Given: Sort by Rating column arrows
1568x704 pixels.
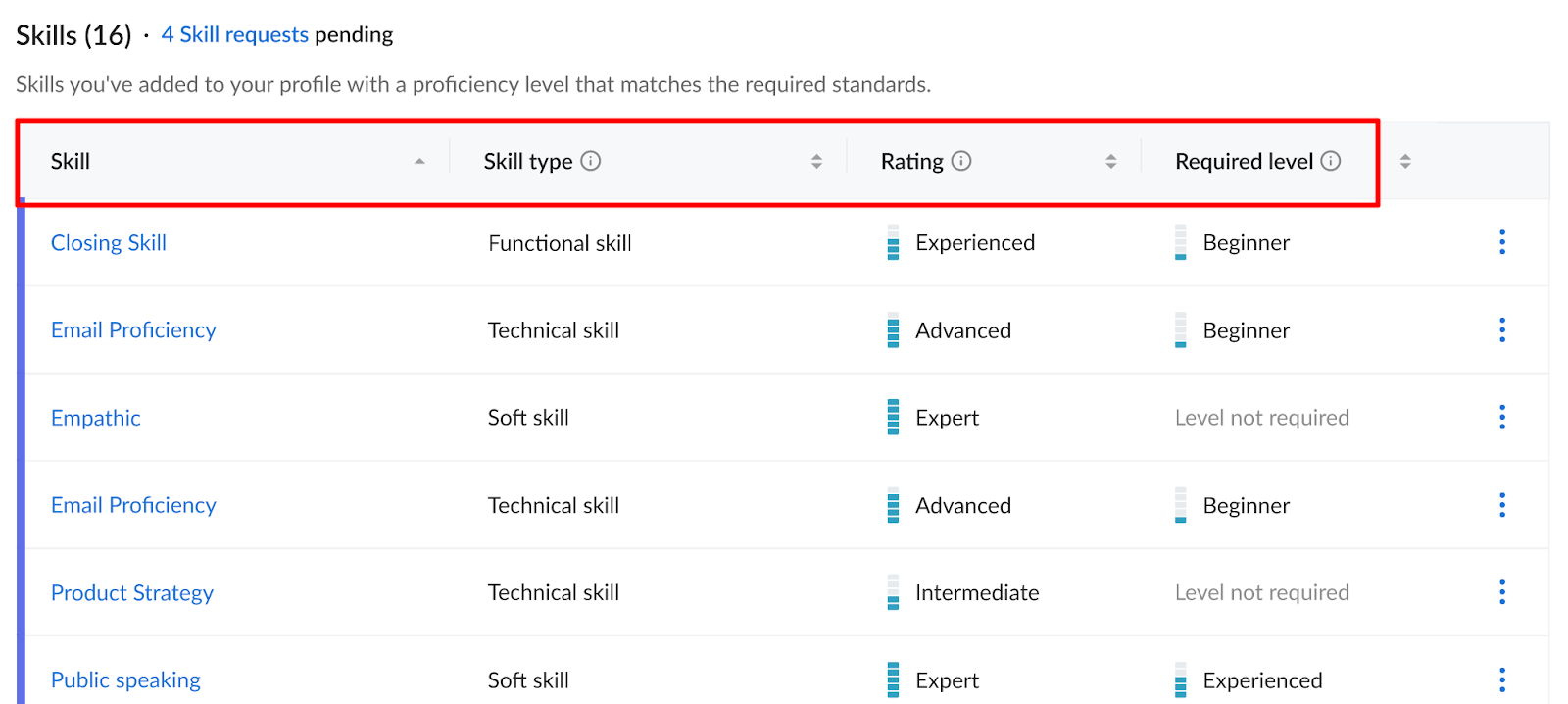Looking at the screenshot, I should tap(1110, 161).
